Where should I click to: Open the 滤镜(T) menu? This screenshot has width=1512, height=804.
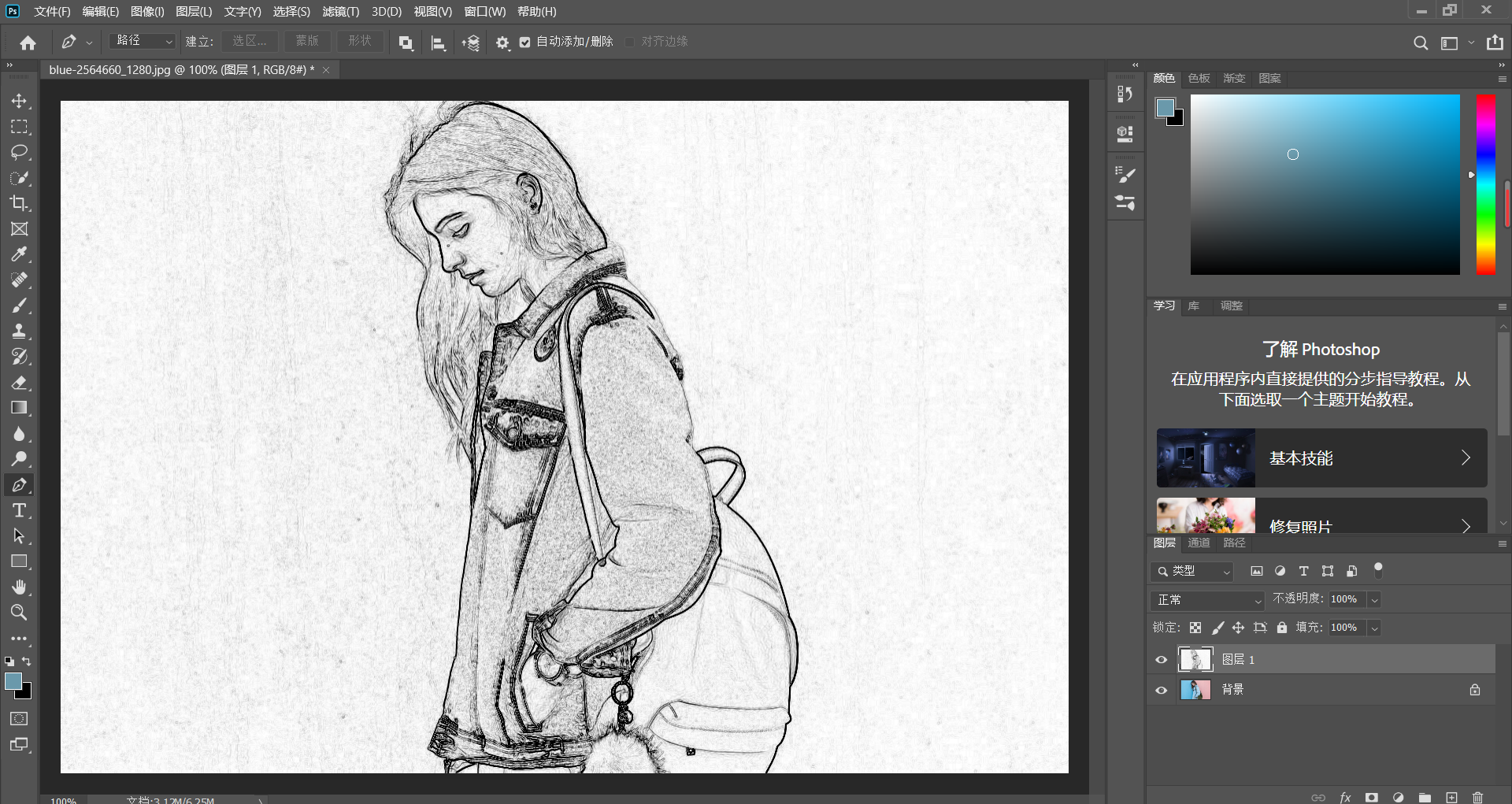(x=340, y=12)
